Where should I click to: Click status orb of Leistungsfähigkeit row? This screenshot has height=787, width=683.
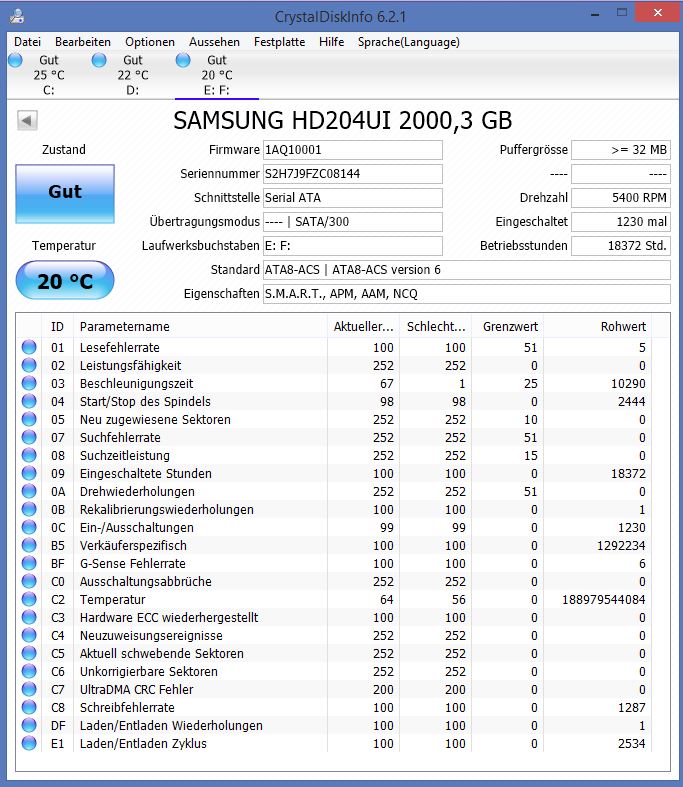29,365
